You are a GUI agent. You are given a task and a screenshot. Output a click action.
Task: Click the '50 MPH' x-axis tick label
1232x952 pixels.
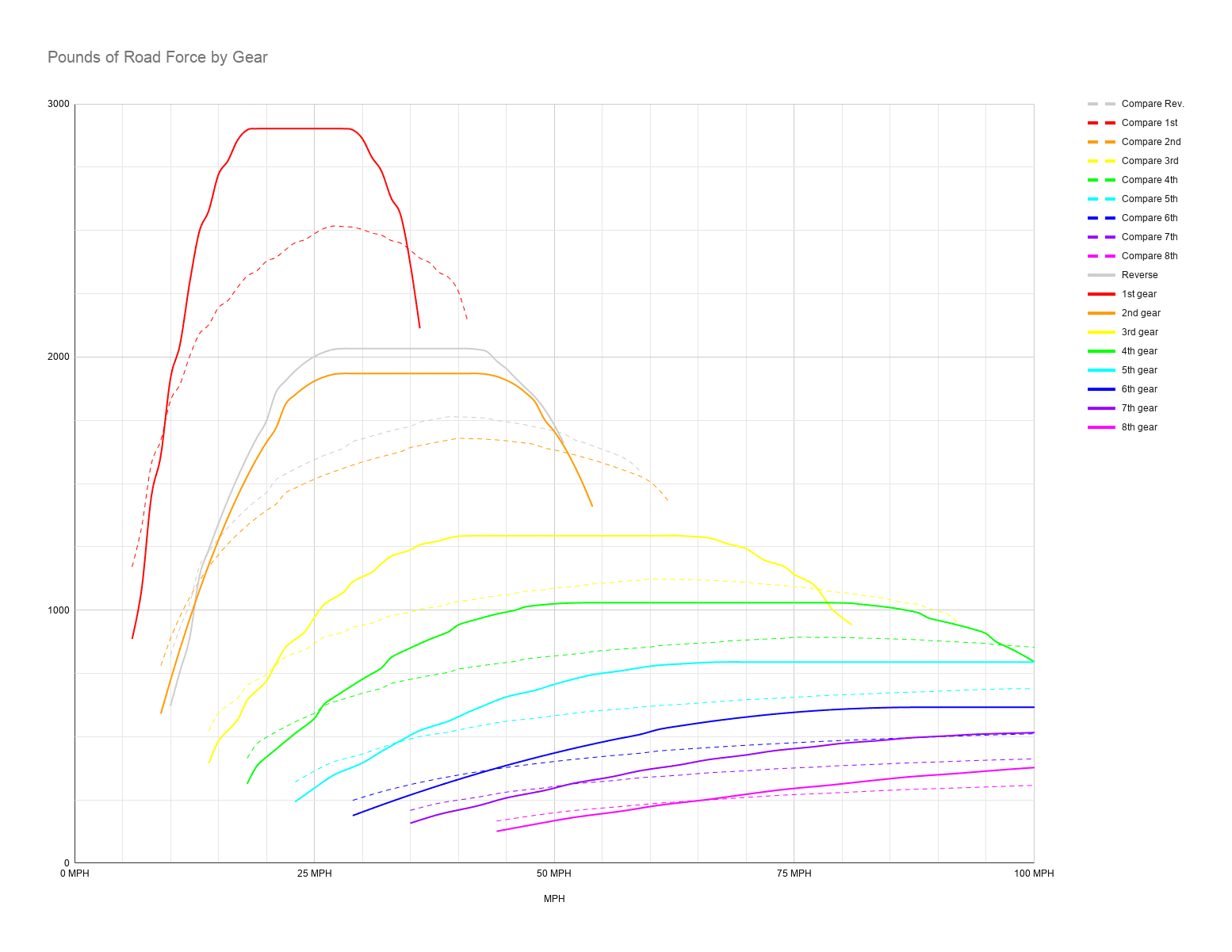coord(554,874)
